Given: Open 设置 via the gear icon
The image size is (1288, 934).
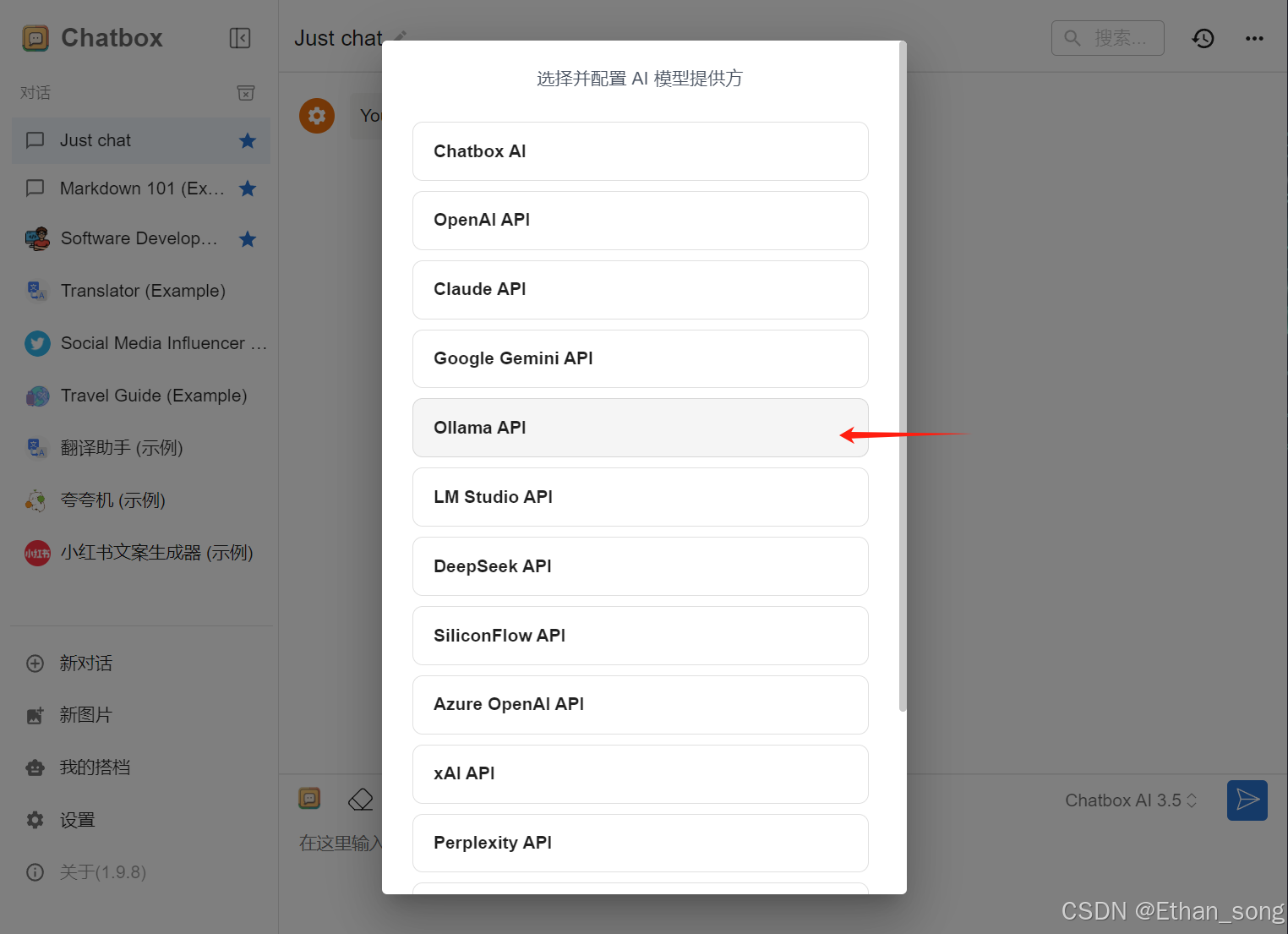Looking at the screenshot, I should click(x=35, y=820).
